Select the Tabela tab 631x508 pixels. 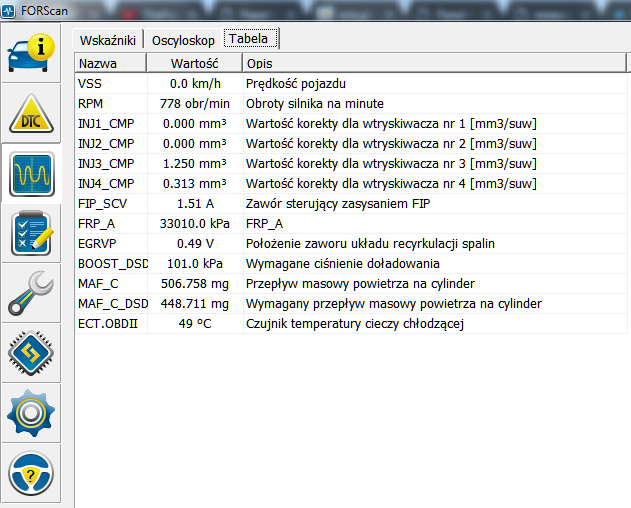pyautogui.click(x=250, y=39)
